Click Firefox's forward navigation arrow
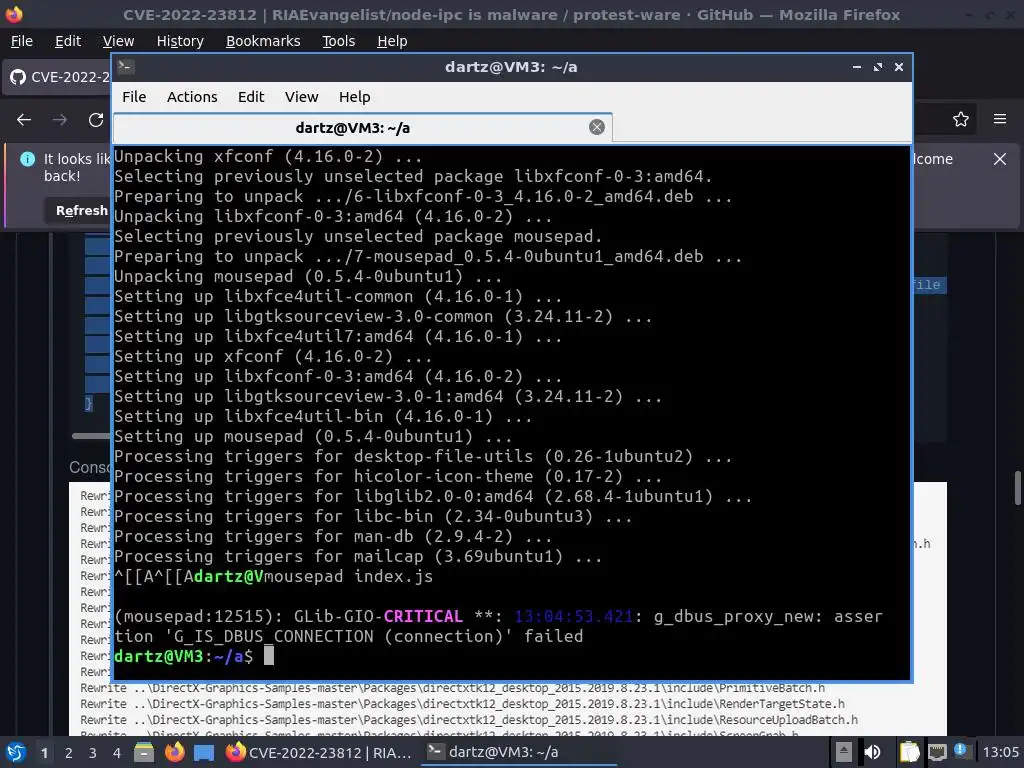Viewport: 1024px width, 768px height. point(59,120)
